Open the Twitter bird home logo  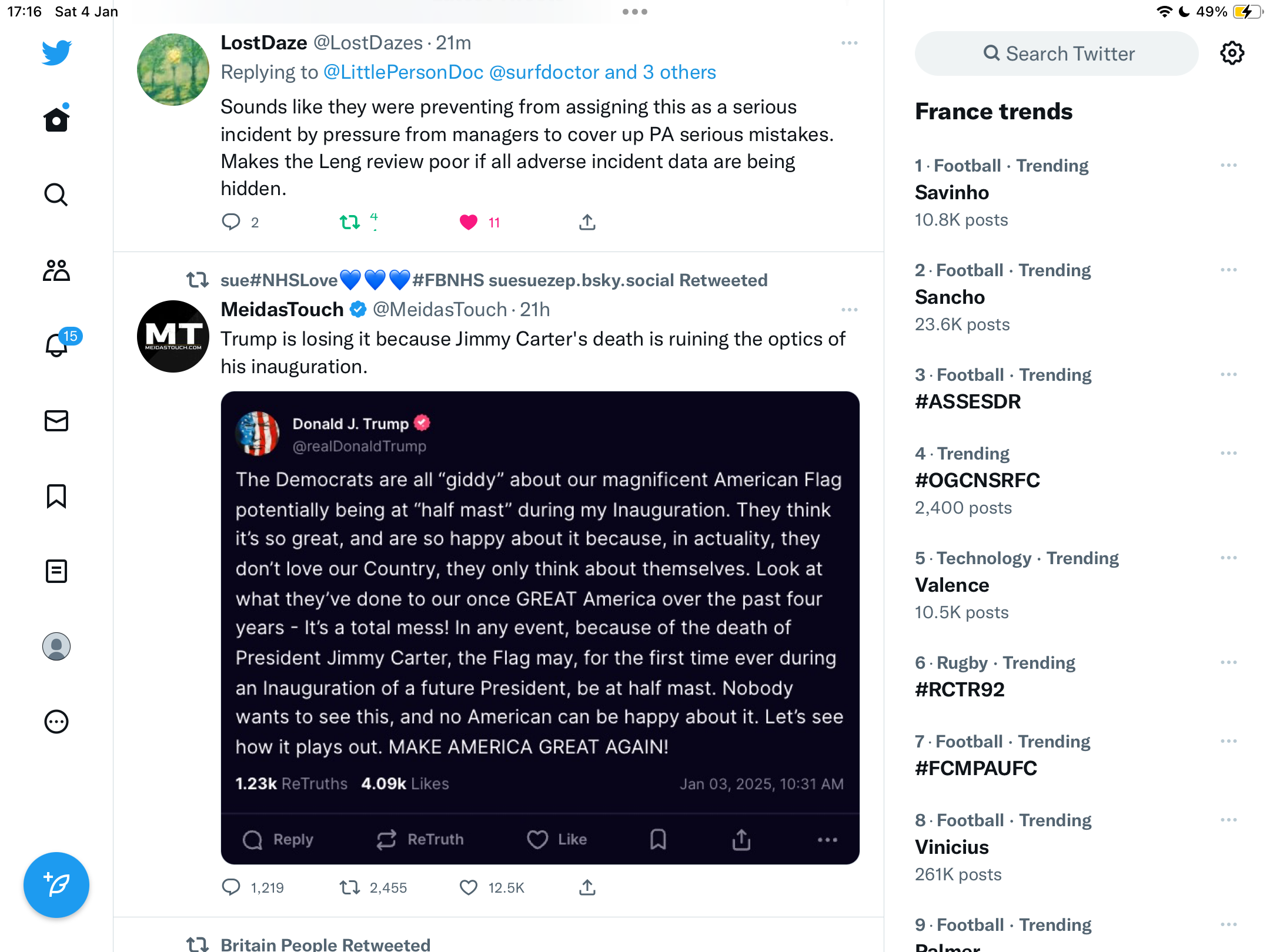(56, 52)
